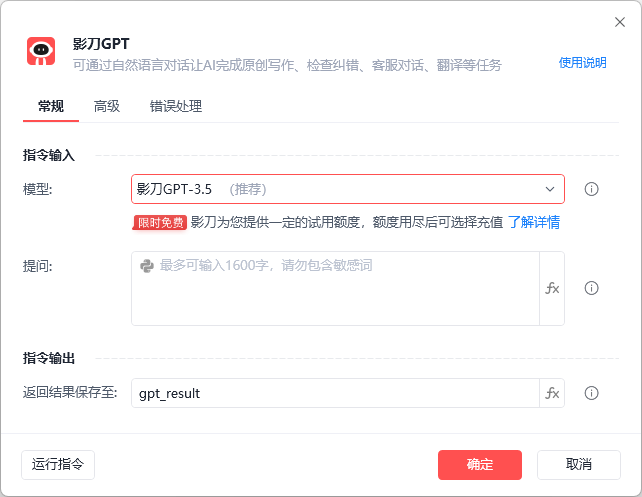Click the 影刀GPT robot logo icon

[41, 51]
